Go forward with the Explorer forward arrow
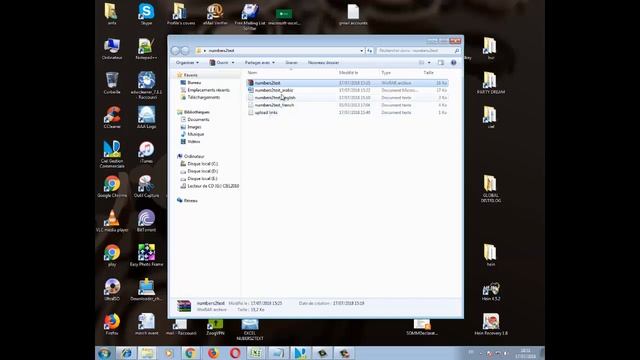Image resolution: width=640 pixels, height=360 pixels. pyautogui.click(x=185, y=51)
